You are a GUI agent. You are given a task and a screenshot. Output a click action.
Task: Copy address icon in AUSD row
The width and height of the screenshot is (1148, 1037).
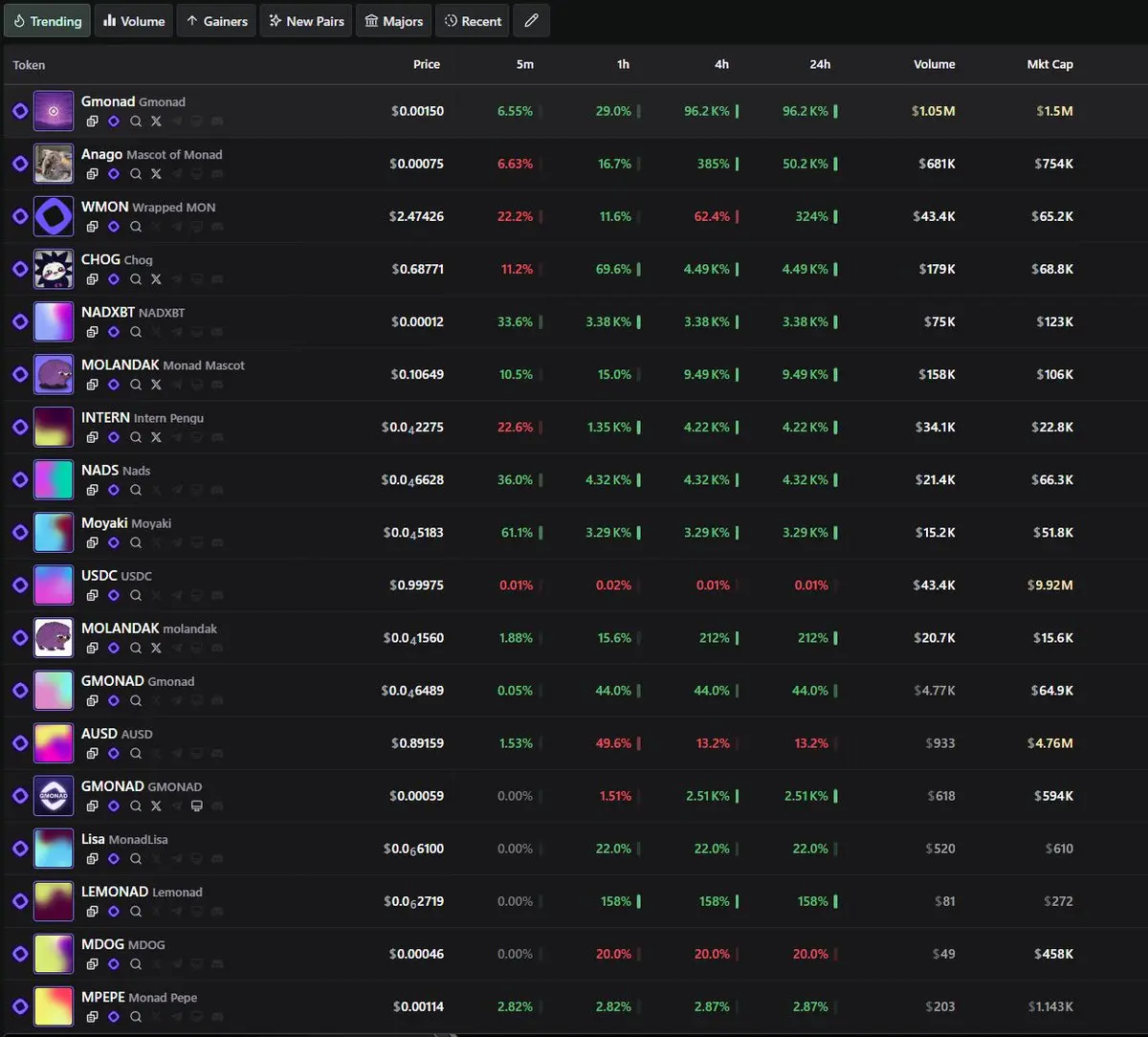point(92,753)
